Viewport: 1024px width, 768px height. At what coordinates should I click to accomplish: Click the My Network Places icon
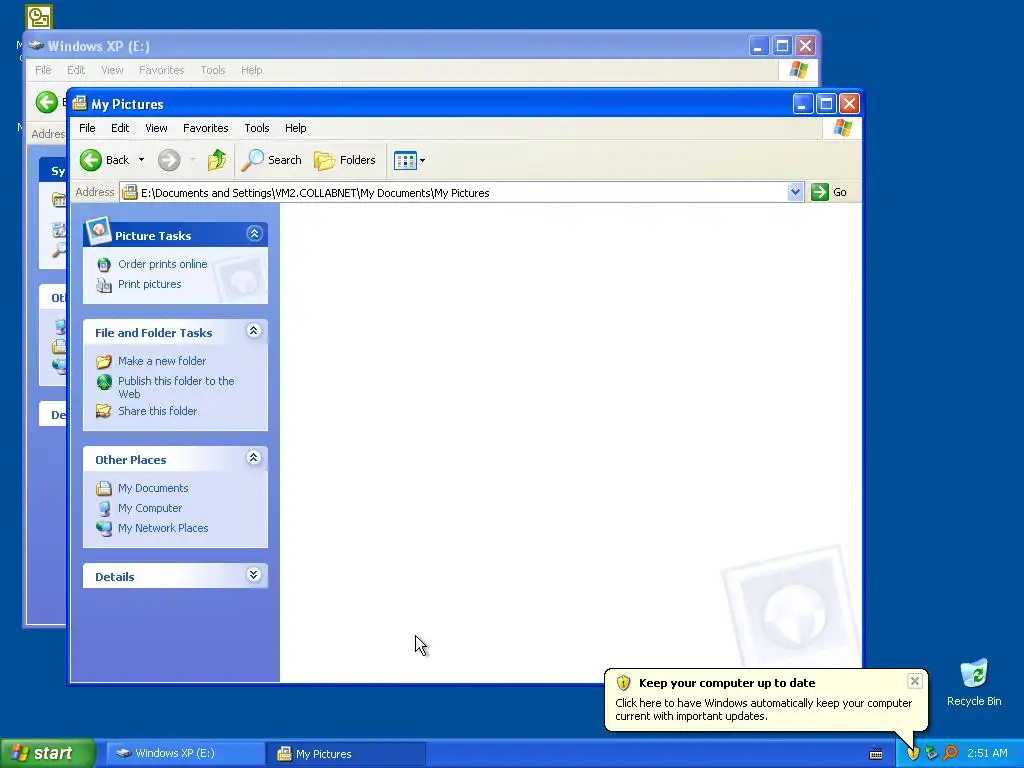[x=104, y=528]
